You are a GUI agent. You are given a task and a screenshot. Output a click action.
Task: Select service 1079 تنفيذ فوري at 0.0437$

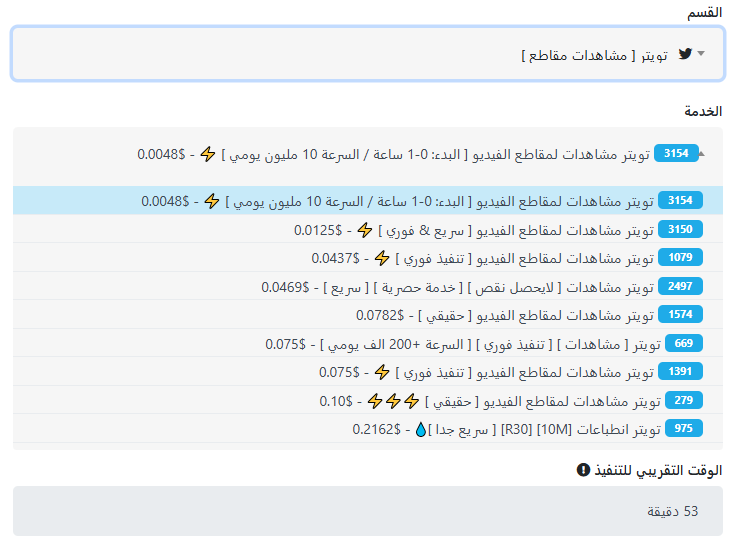[x=368, y=258]
